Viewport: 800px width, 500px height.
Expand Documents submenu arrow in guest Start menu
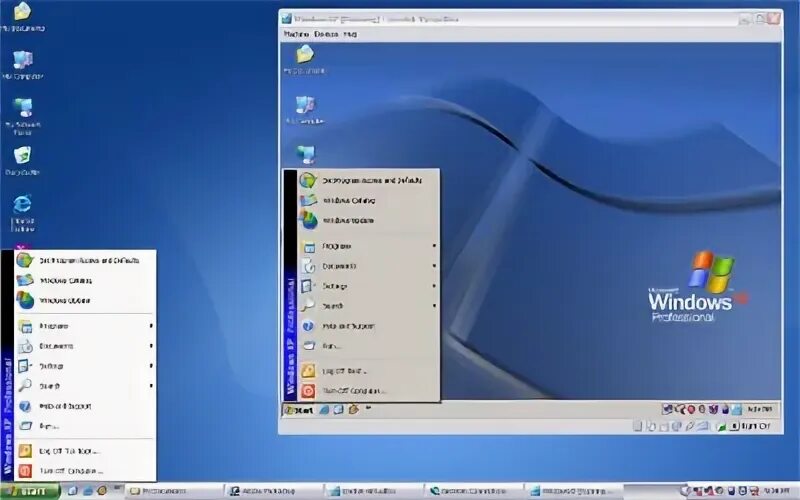tap(434, 266)
